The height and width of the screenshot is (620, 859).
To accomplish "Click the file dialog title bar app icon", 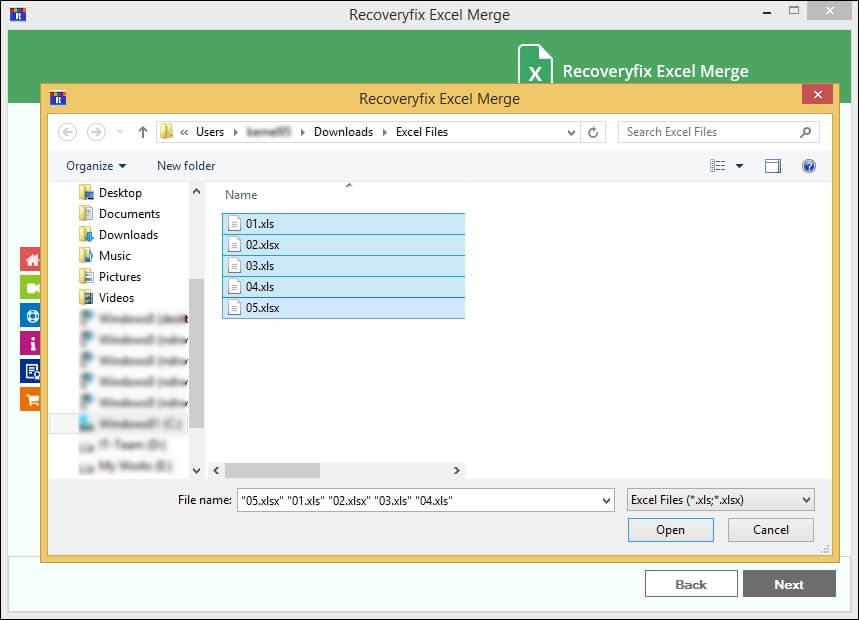I will 58,99.
